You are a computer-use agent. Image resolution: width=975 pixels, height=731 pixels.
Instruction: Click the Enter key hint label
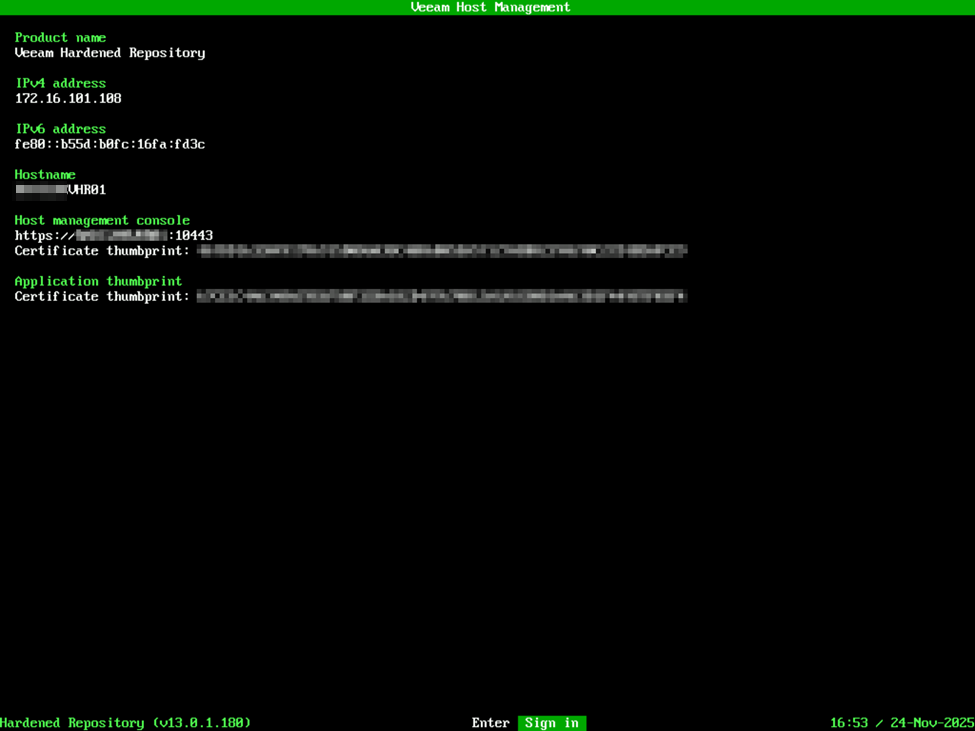point(490,723)
